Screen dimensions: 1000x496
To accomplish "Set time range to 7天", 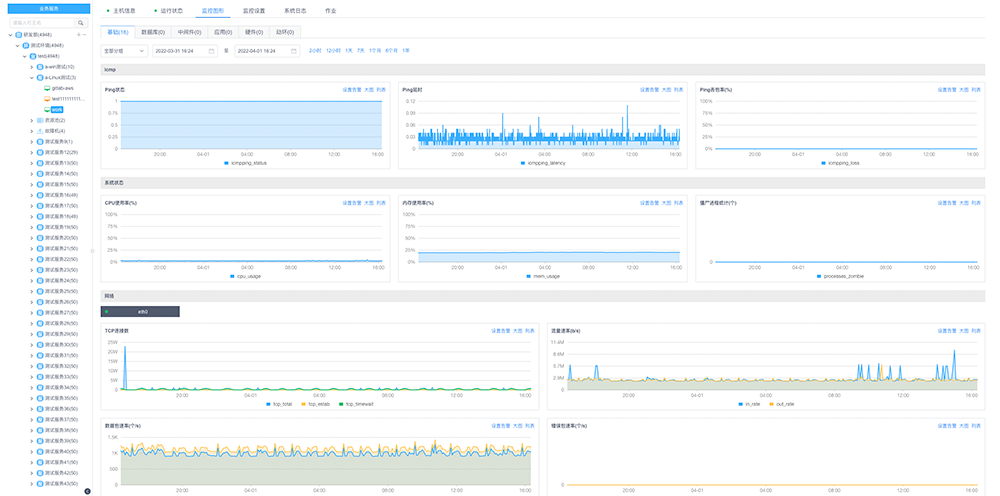I will coord(361,50).
